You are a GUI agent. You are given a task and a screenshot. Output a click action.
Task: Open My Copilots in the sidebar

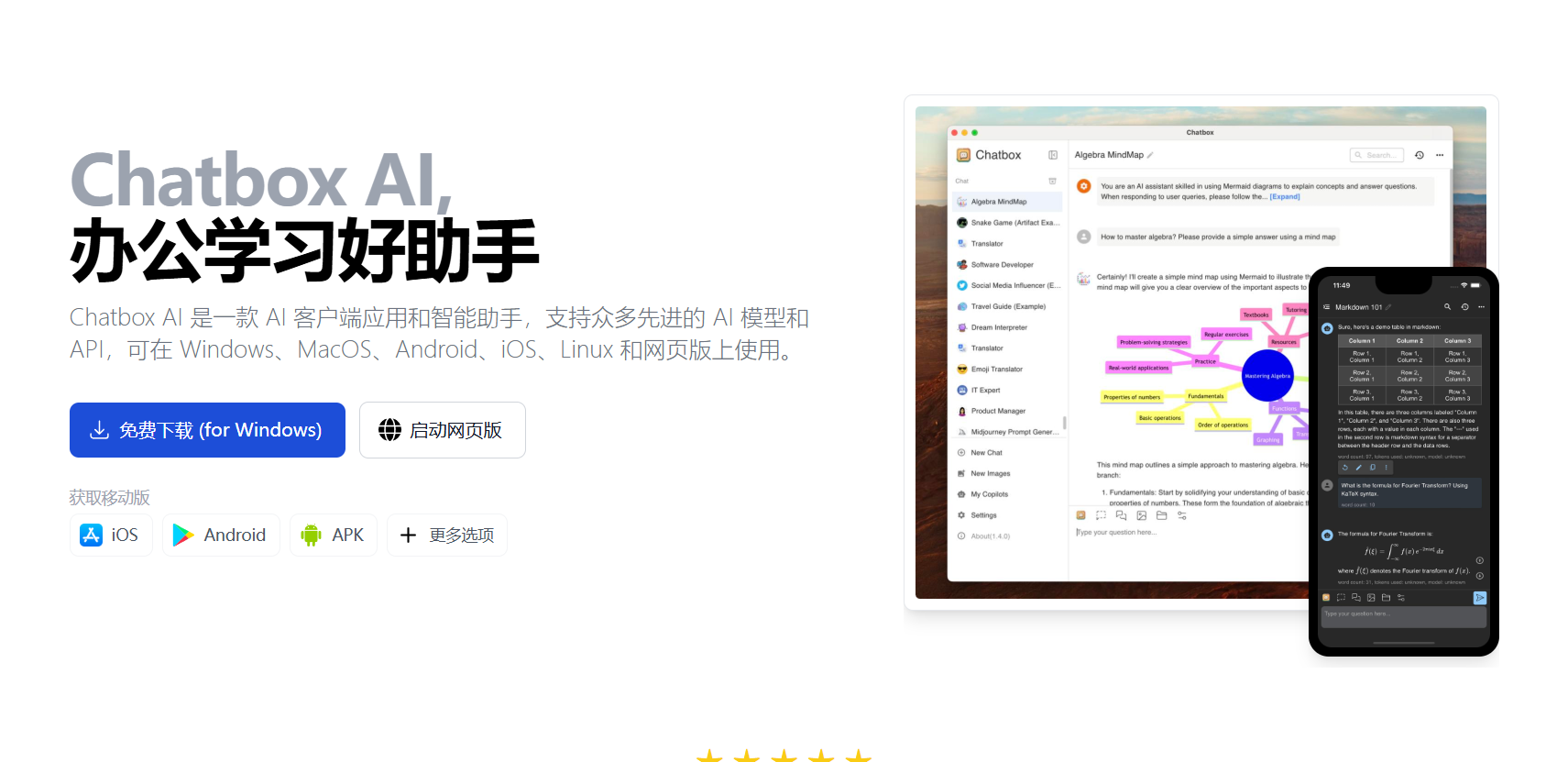click(989, 494)
